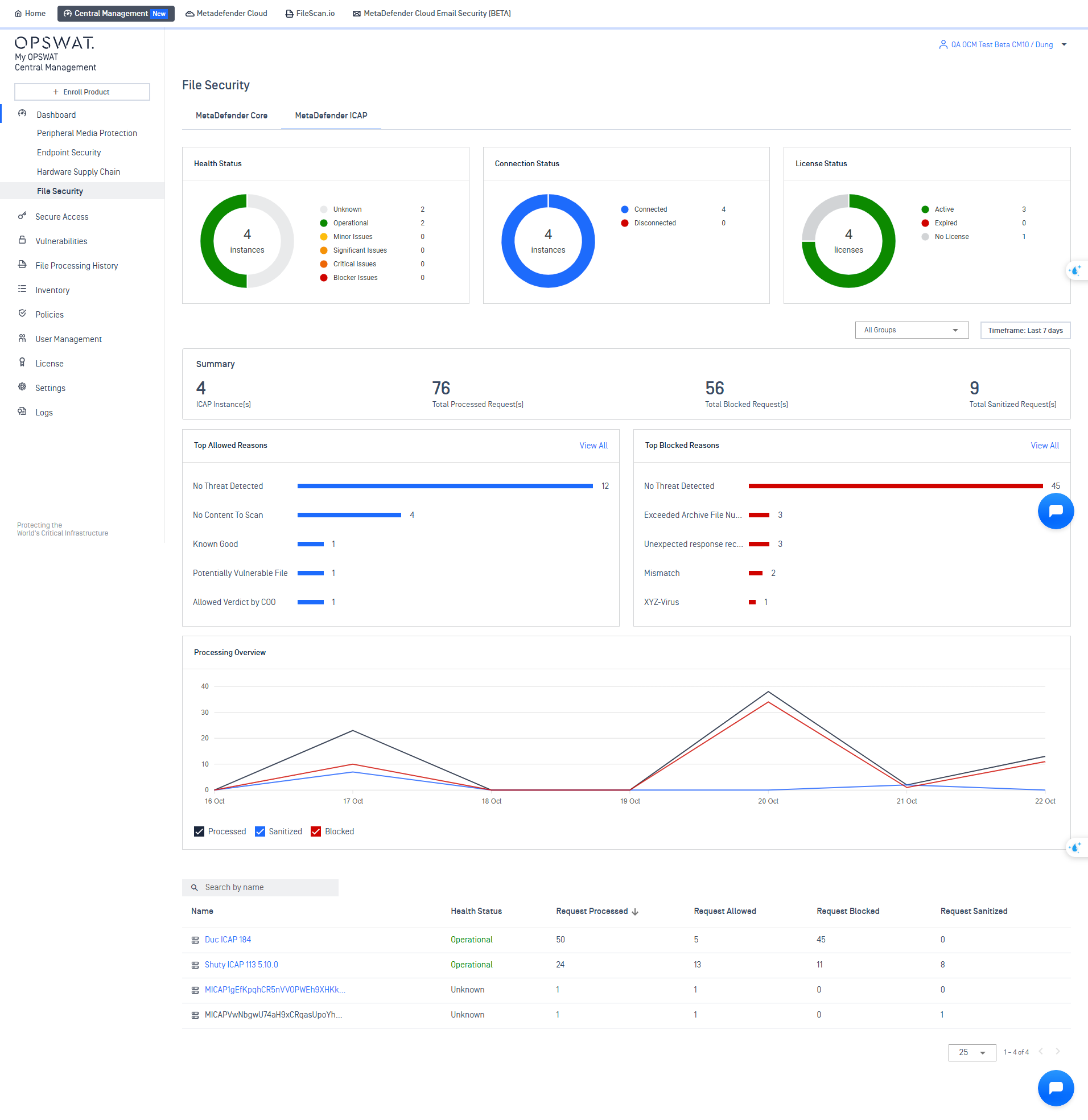Click the User Management people icon
The height and width of the screenshot is (1120, 1088).
tap(22, 338)
